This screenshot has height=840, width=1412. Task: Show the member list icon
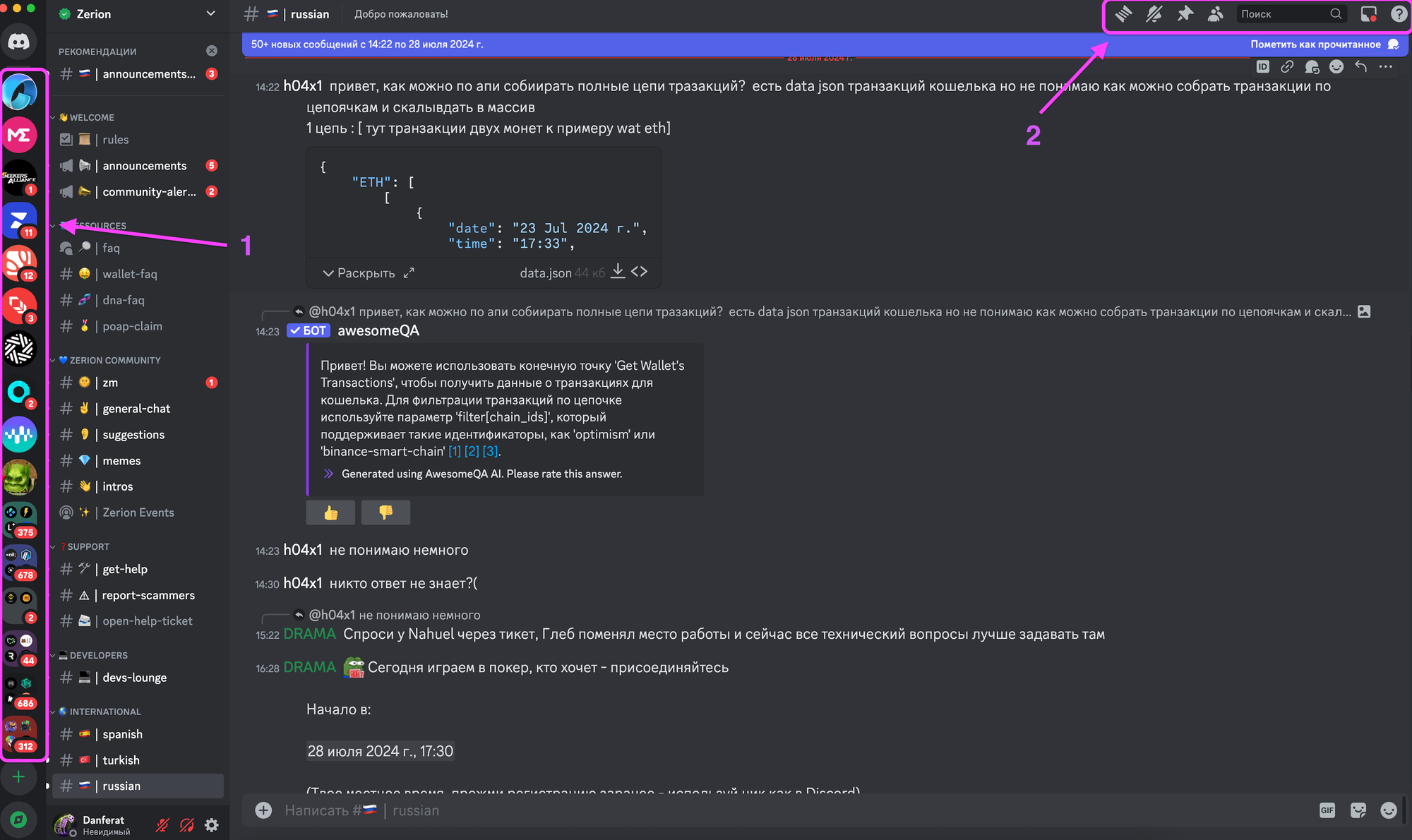(x=1215, y=14)
